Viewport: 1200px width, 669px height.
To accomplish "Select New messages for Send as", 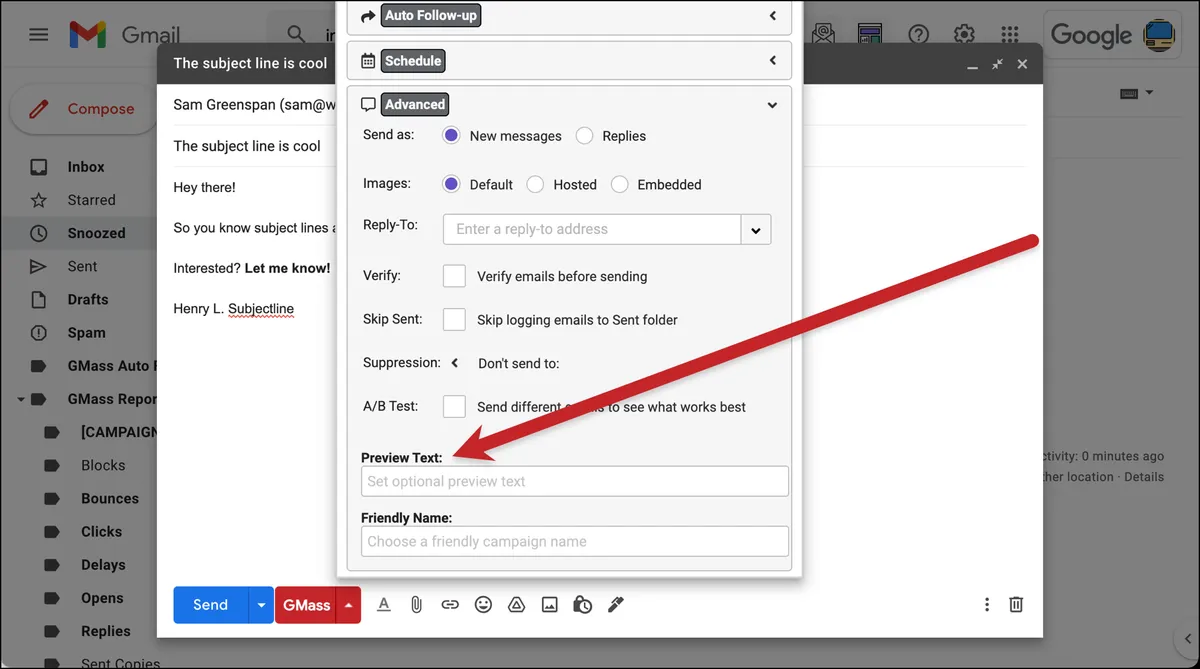I will (x=451, y=135).
